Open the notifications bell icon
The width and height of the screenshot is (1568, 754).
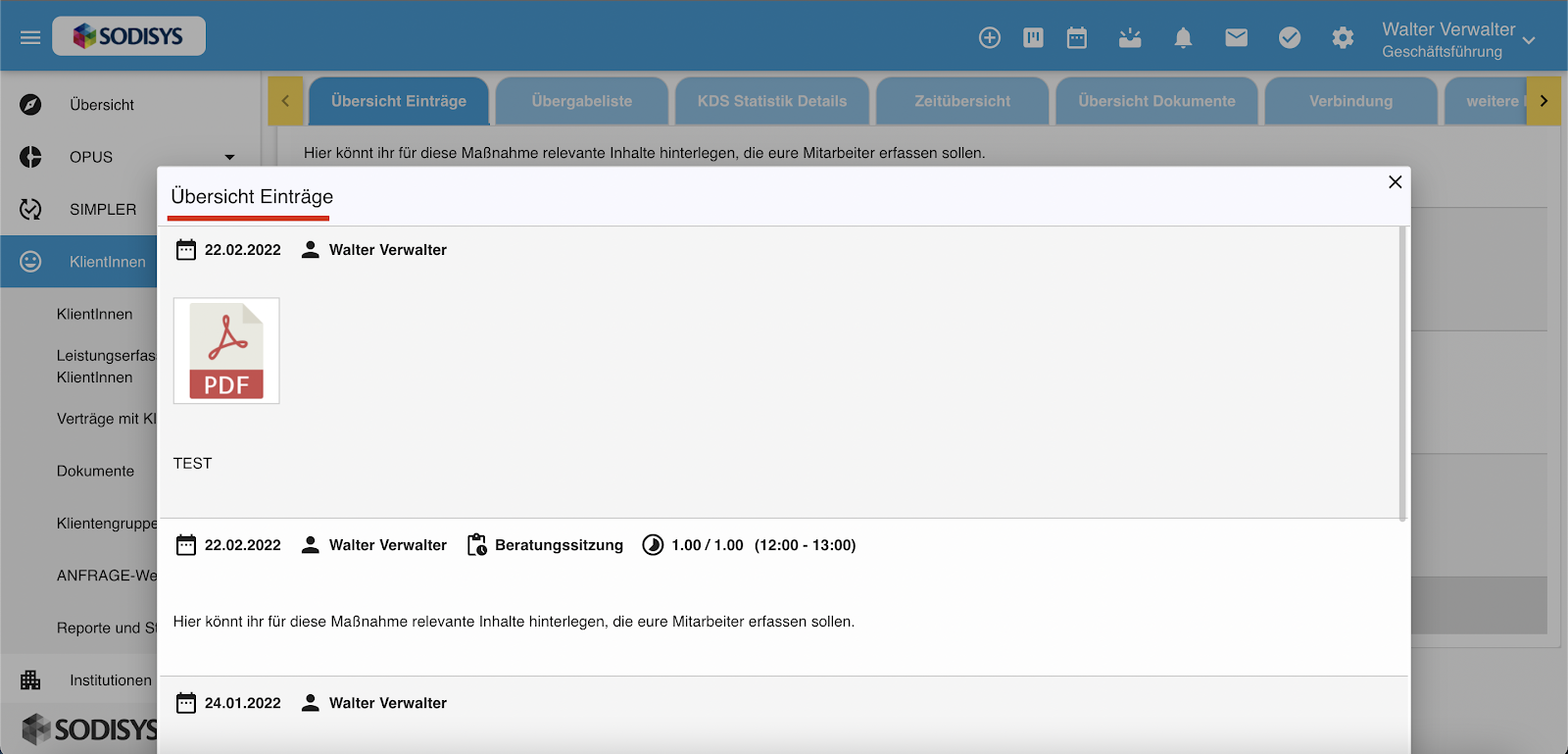(x=1183, y=37)
